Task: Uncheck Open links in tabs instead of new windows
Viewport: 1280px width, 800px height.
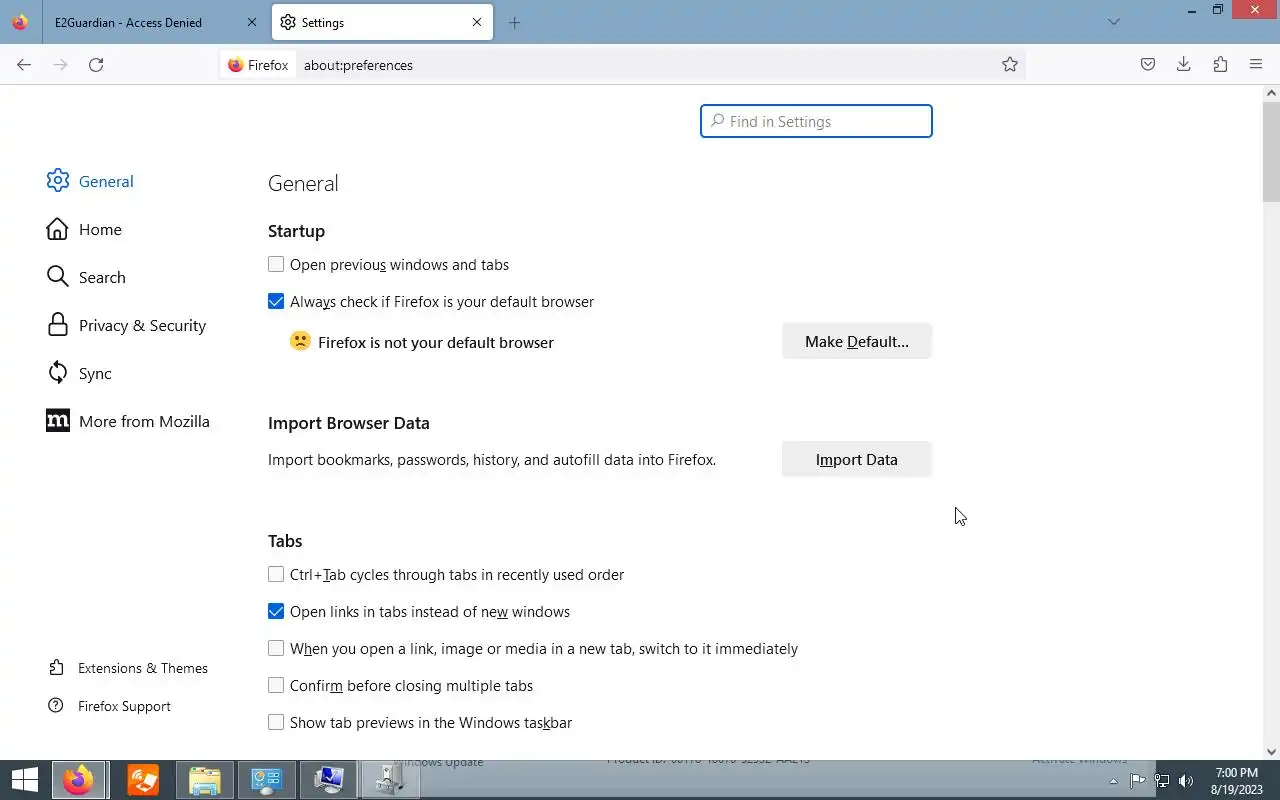Action: pyautogui.click(x=276, y=612)
